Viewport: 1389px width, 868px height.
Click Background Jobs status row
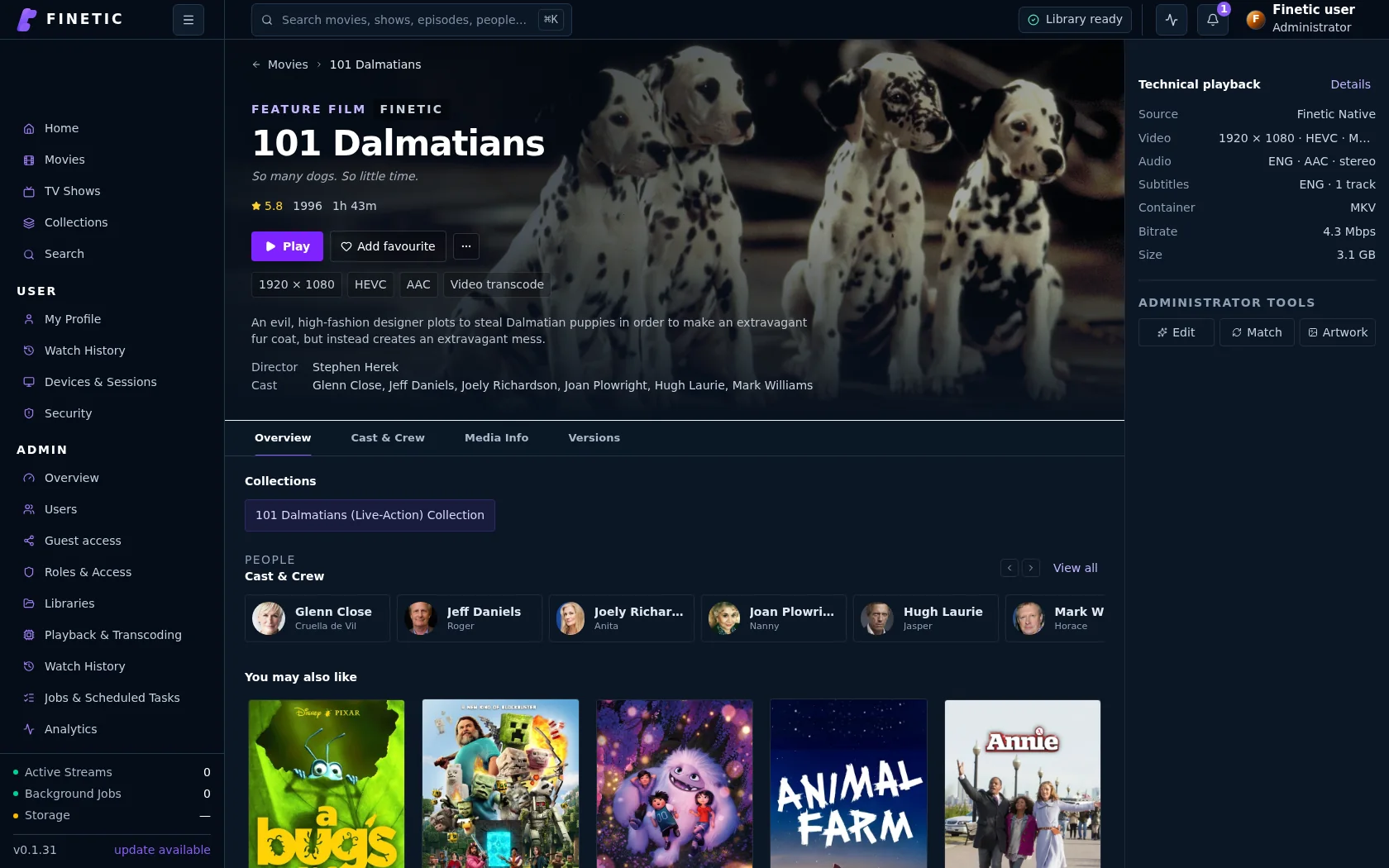point(112,794)
